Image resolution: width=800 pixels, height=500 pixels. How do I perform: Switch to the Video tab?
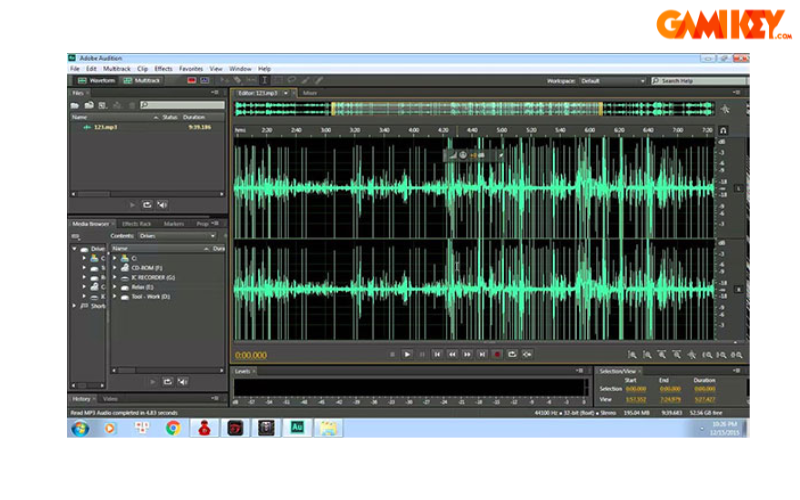tap(110, 399)
